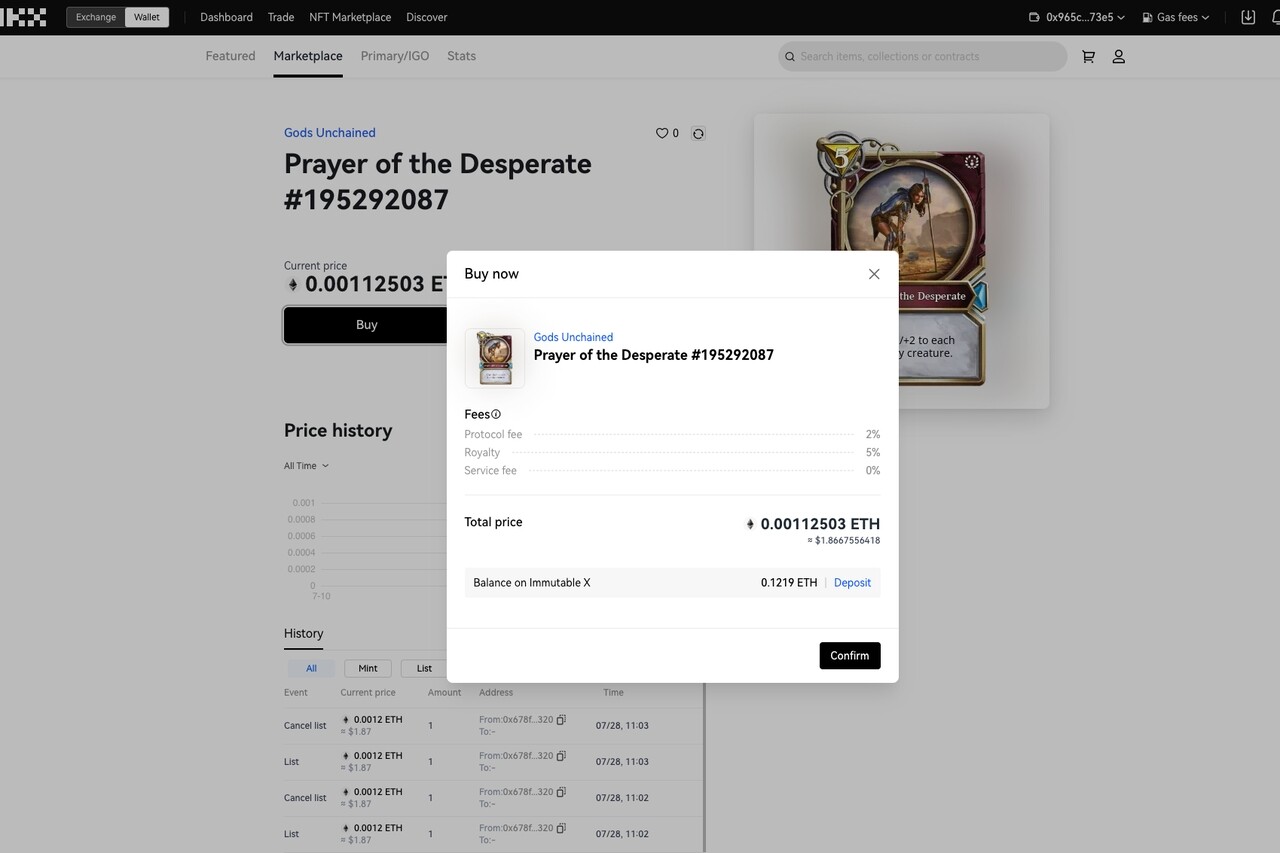Confirm the purchase
The height and width of the screenshot is (853, 1280).
(850, 655)
